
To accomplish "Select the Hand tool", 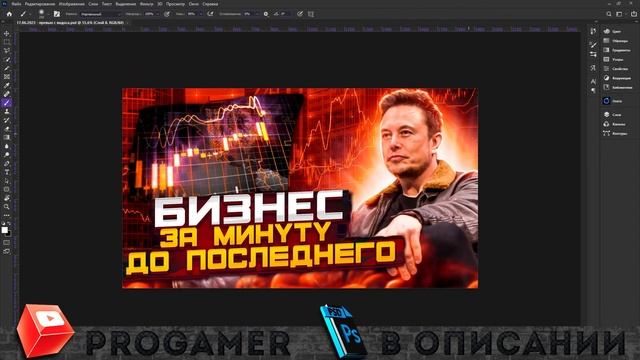I will coord(7,198).
